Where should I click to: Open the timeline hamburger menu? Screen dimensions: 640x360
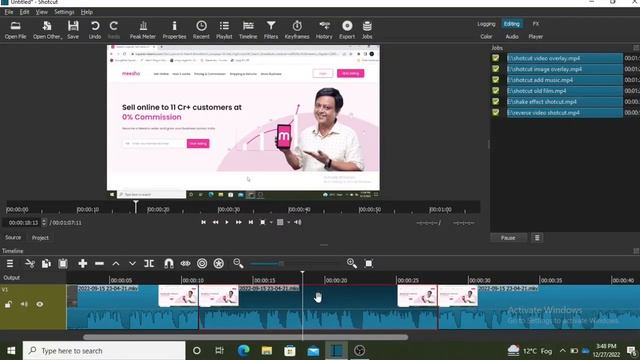point(10,264)
